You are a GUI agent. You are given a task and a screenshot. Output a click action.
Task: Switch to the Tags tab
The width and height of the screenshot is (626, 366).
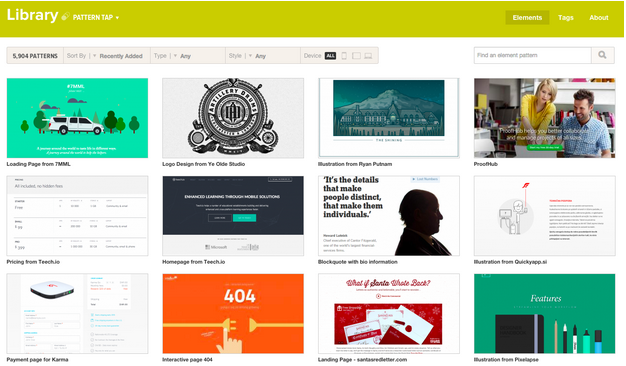565,18
